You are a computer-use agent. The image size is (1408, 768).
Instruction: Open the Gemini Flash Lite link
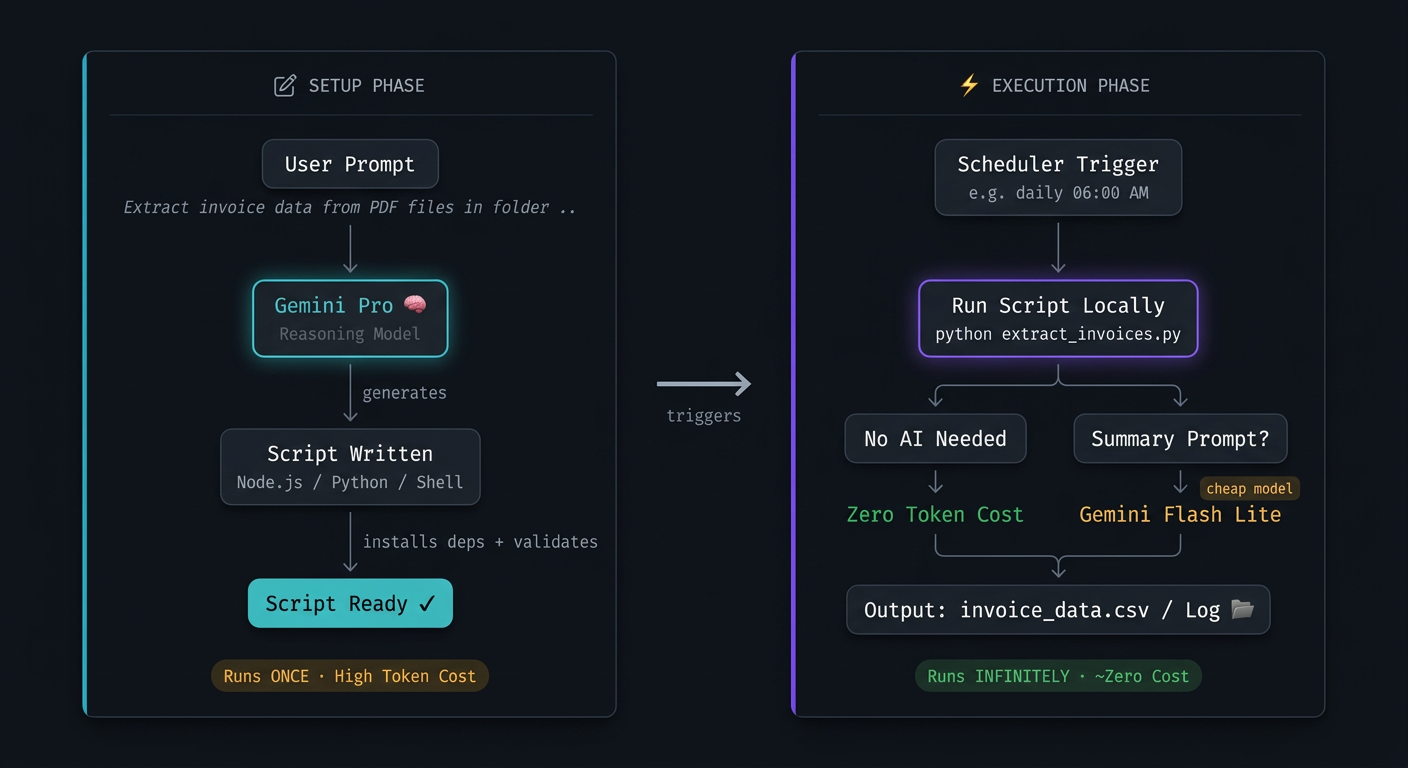tap(1180, 514)
